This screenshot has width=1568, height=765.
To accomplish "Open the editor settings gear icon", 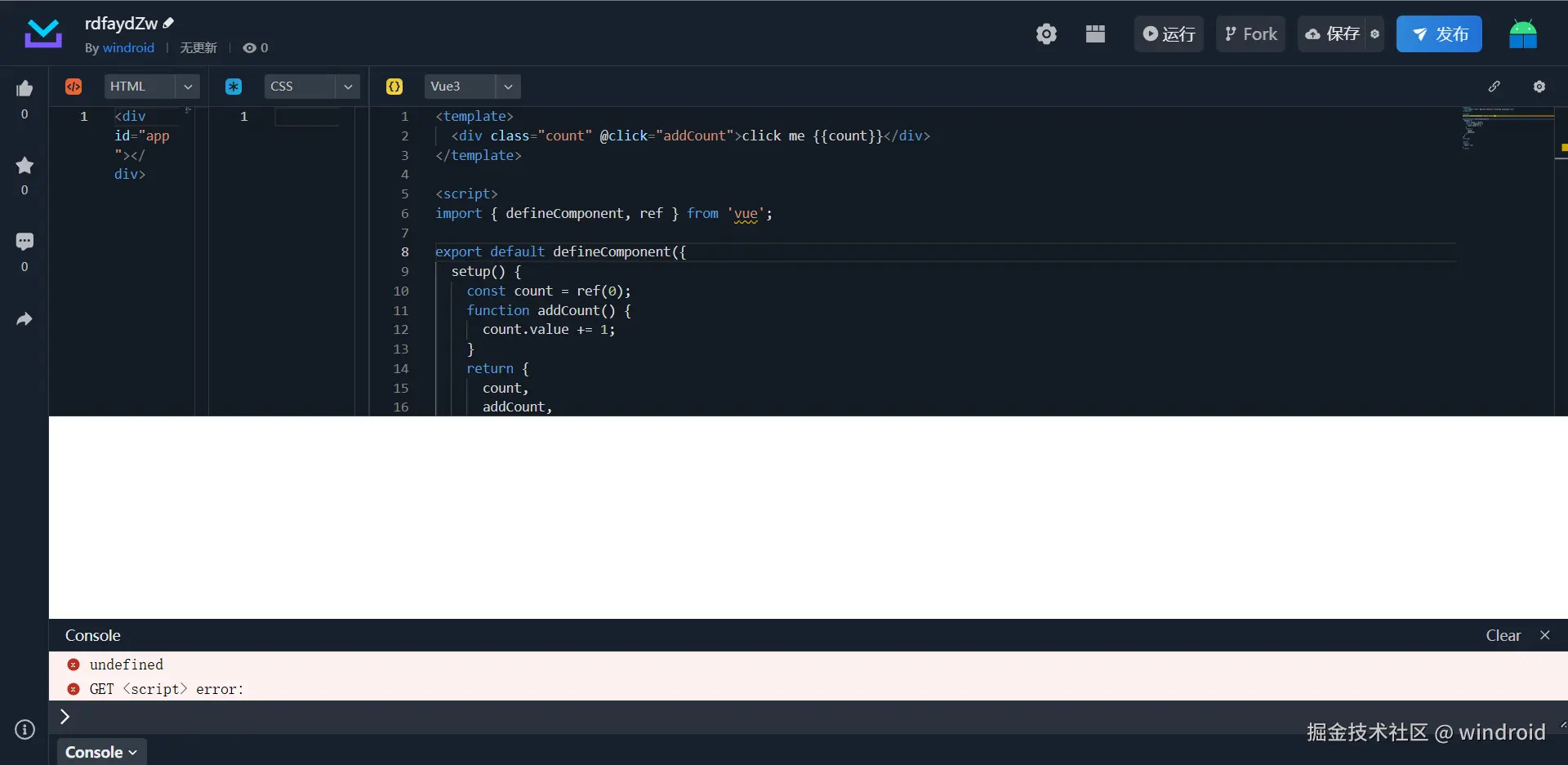I will click(x=1539, y=87).
